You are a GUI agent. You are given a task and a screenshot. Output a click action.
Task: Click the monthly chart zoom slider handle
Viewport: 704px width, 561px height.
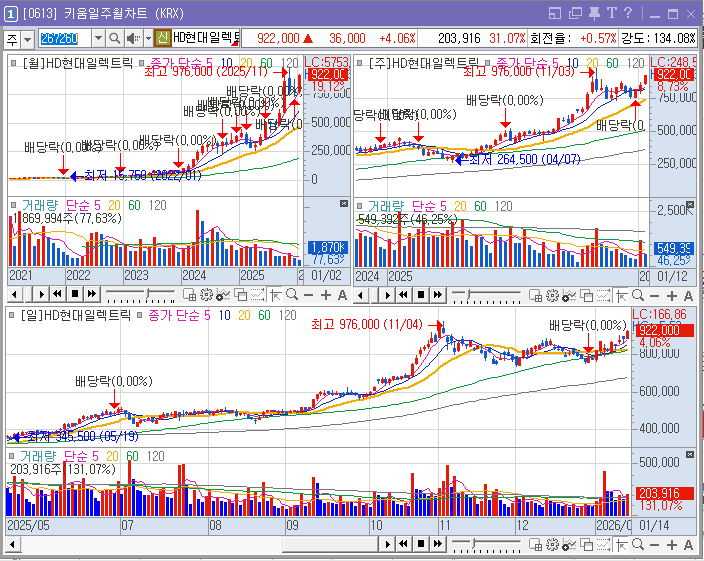pos(147,294)
